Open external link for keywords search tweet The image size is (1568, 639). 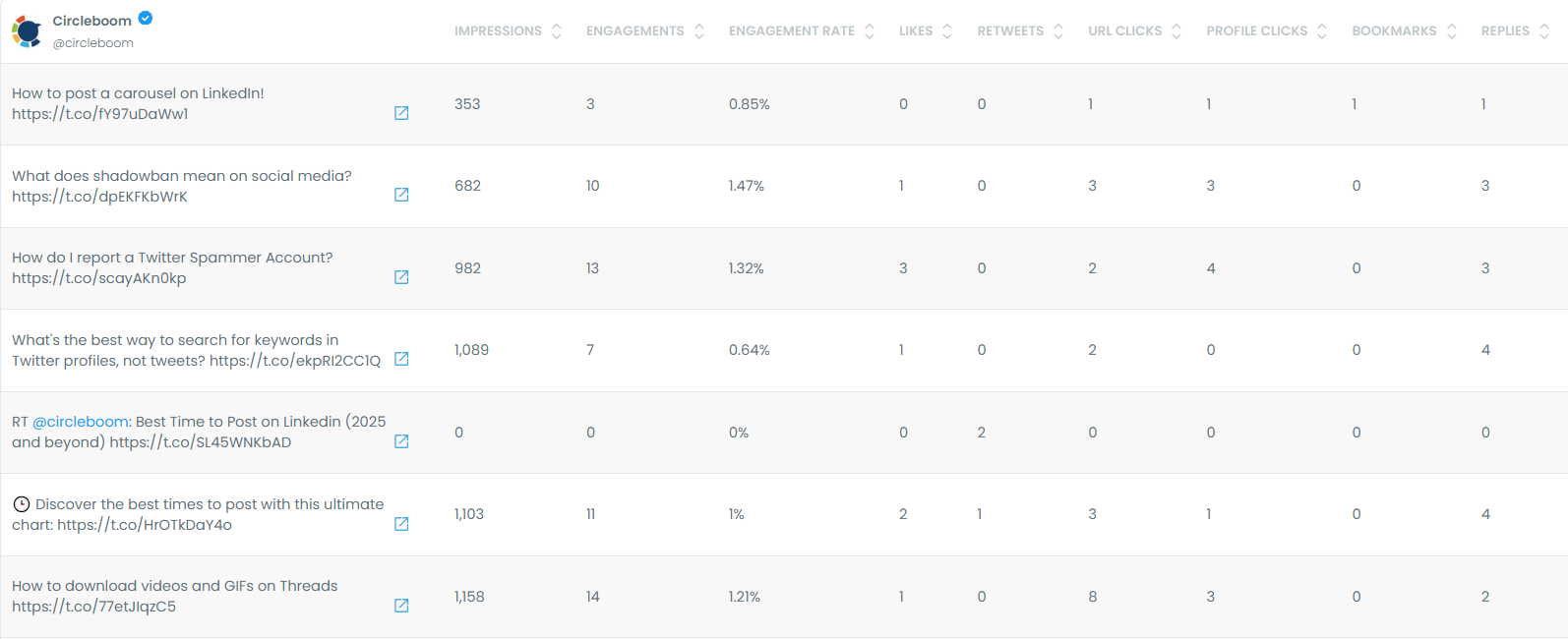click(401, 359)
